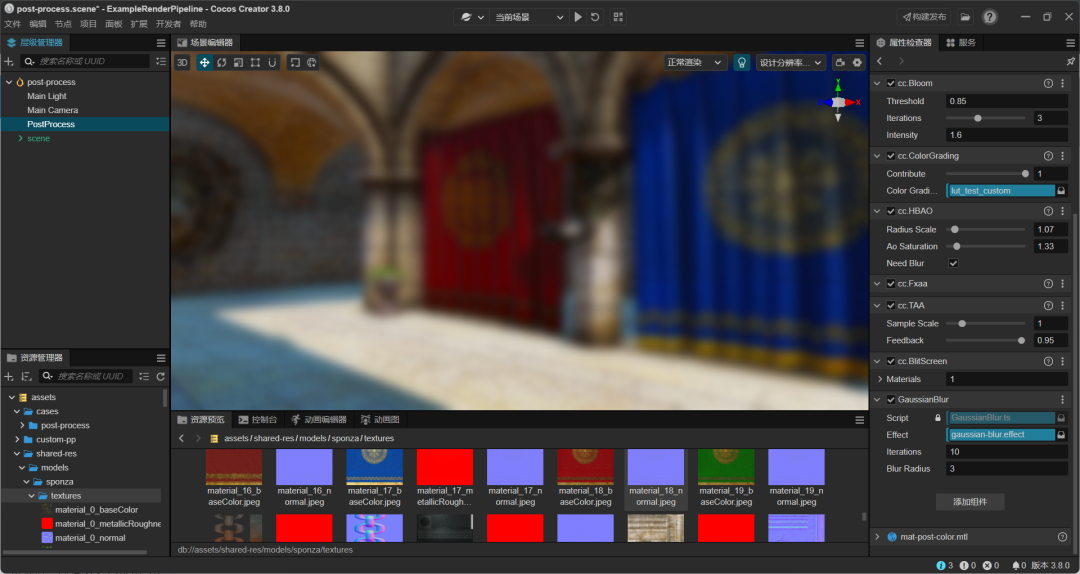Select the Main Camera node
1080x574 pixels.
tap(52, 110)
